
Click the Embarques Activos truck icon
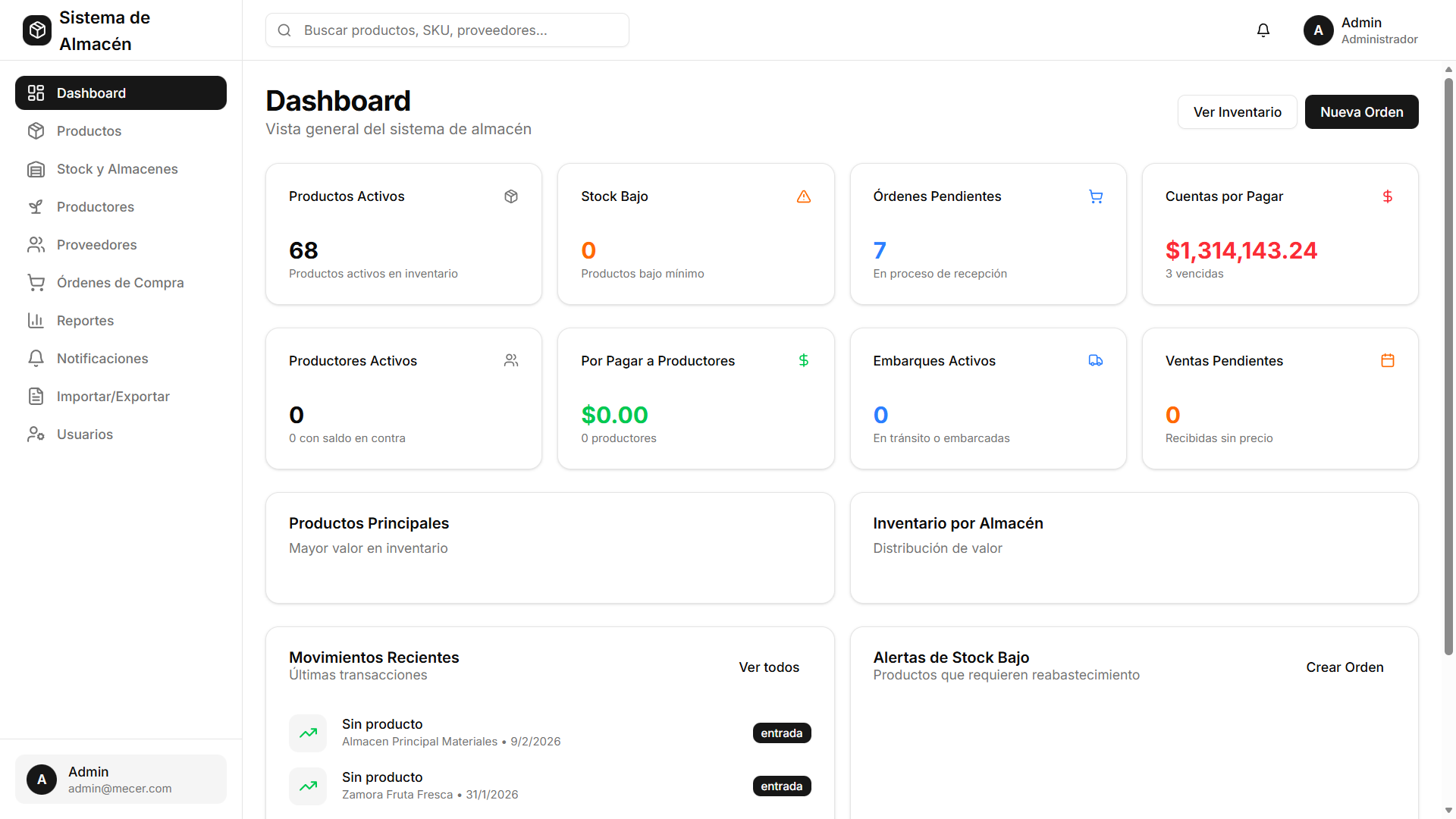[1095, 361]
